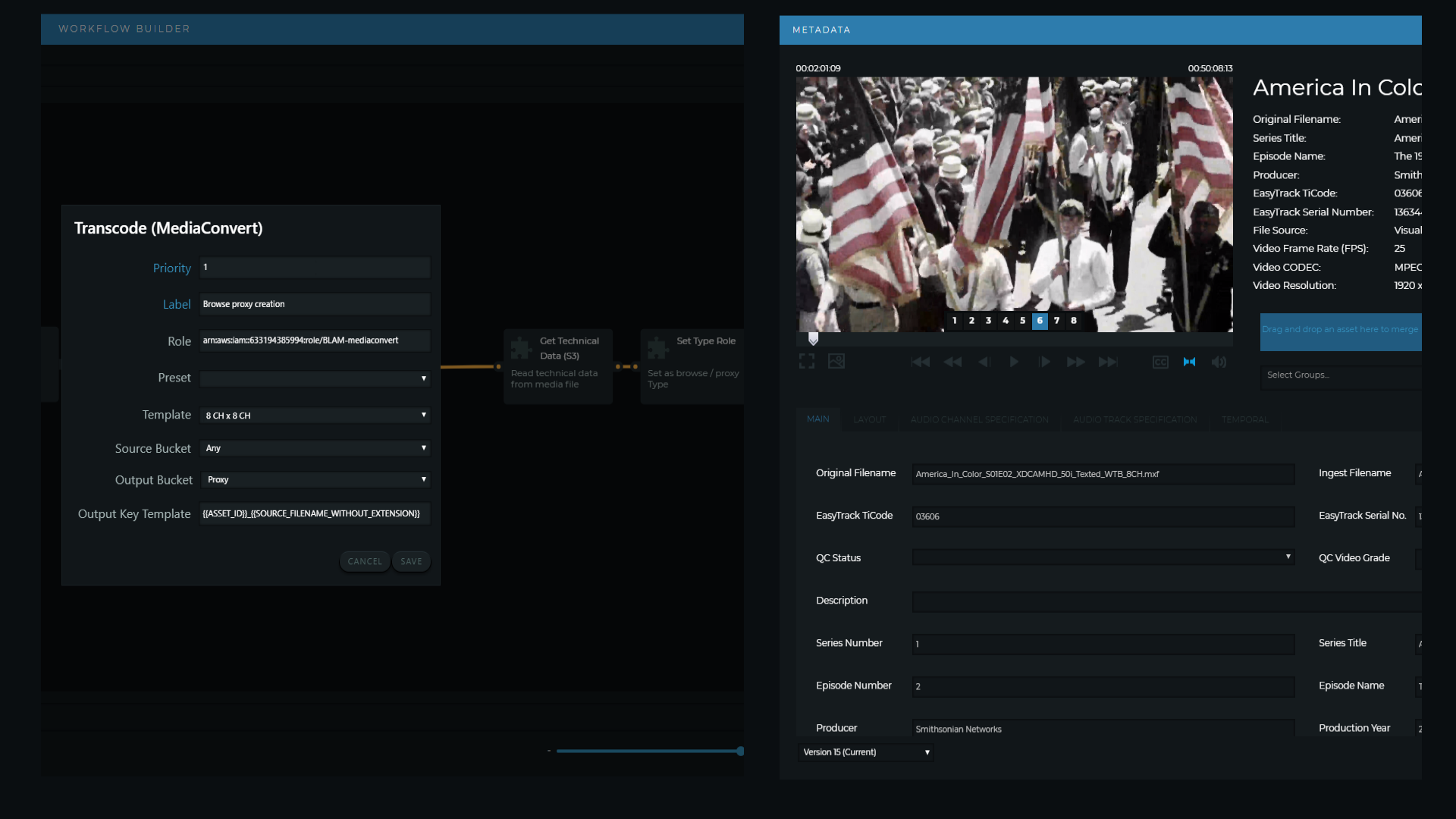Viewport: 1456px width, 819px height.
Task: Click the fullscreen icon below the video
Action: pyautogui.click(x=807, y=362)
